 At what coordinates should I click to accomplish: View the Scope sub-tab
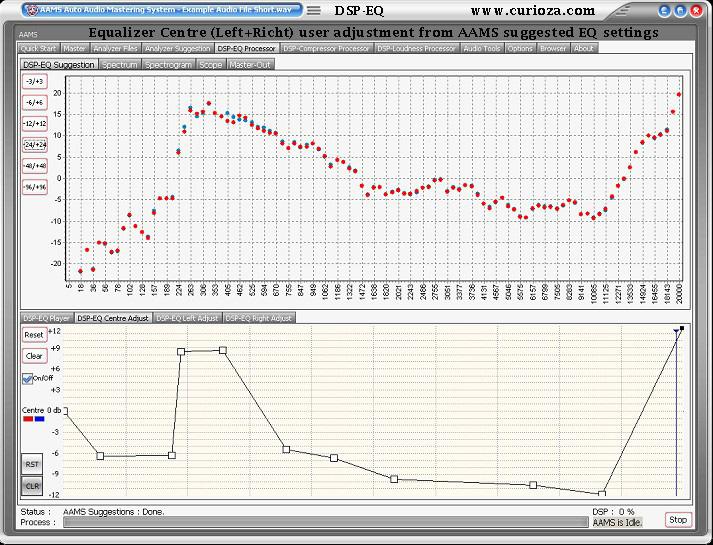[x=211, y=65]
